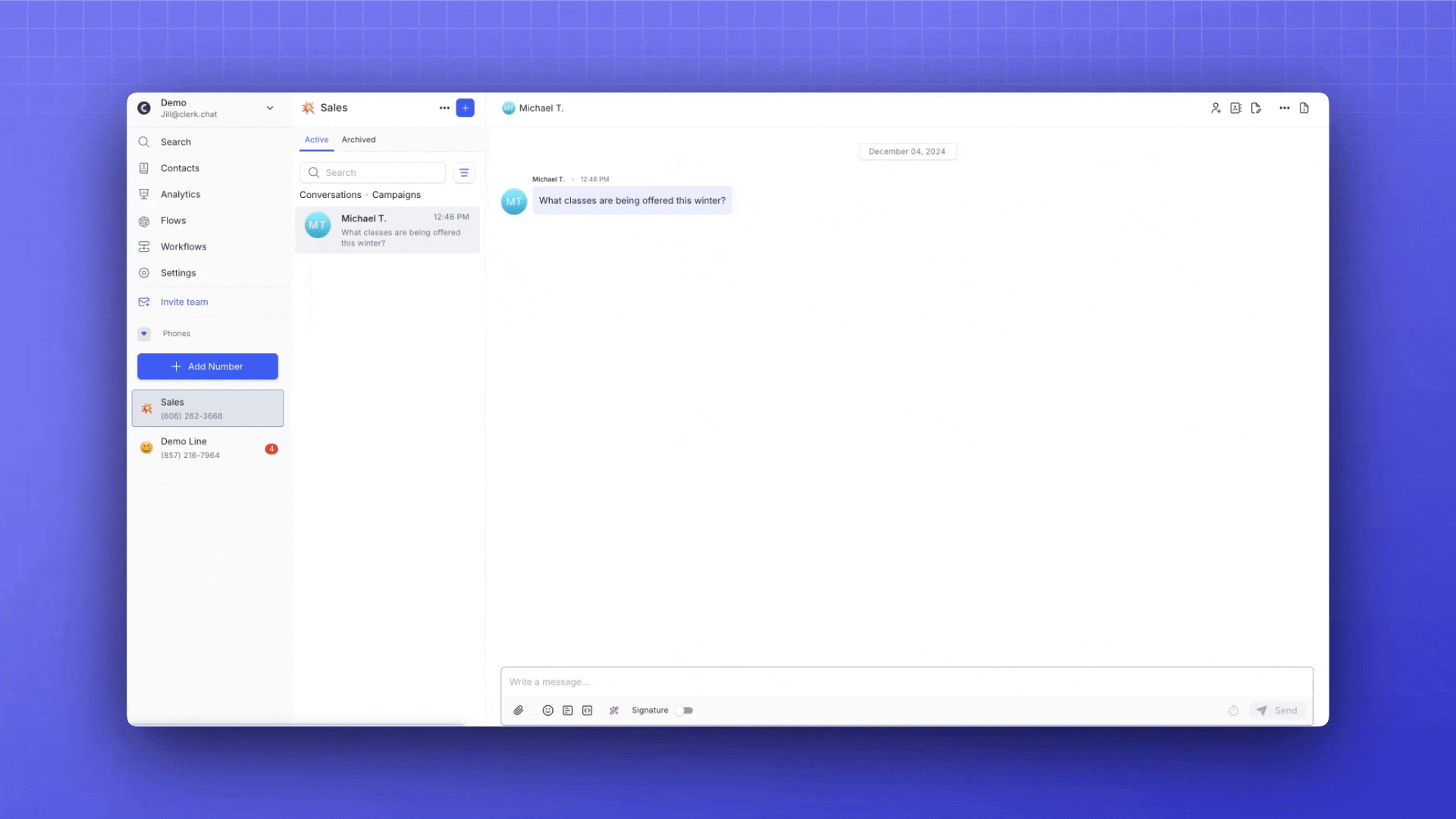This screenshot has height=819, width=1456.
Task: Click the AI magic wand icon
Action: pos(614,711)
